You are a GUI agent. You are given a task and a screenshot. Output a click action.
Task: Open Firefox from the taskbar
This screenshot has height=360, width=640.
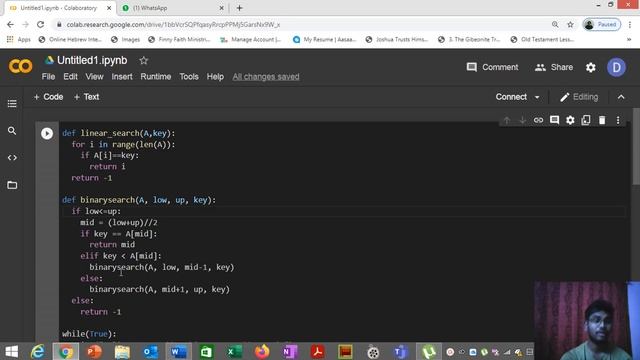point(262,351)
